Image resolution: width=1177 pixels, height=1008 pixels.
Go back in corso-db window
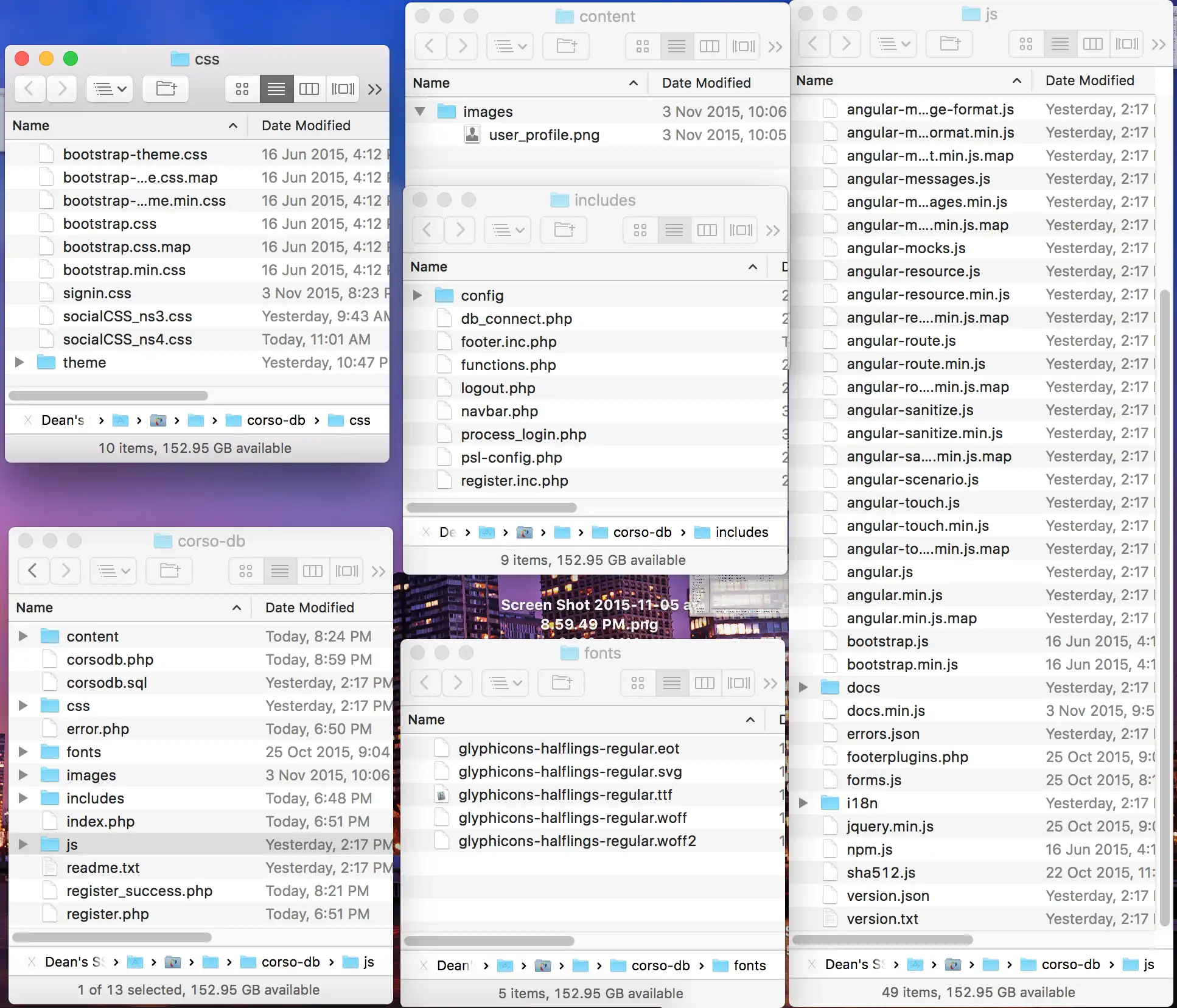click(33, 571)
